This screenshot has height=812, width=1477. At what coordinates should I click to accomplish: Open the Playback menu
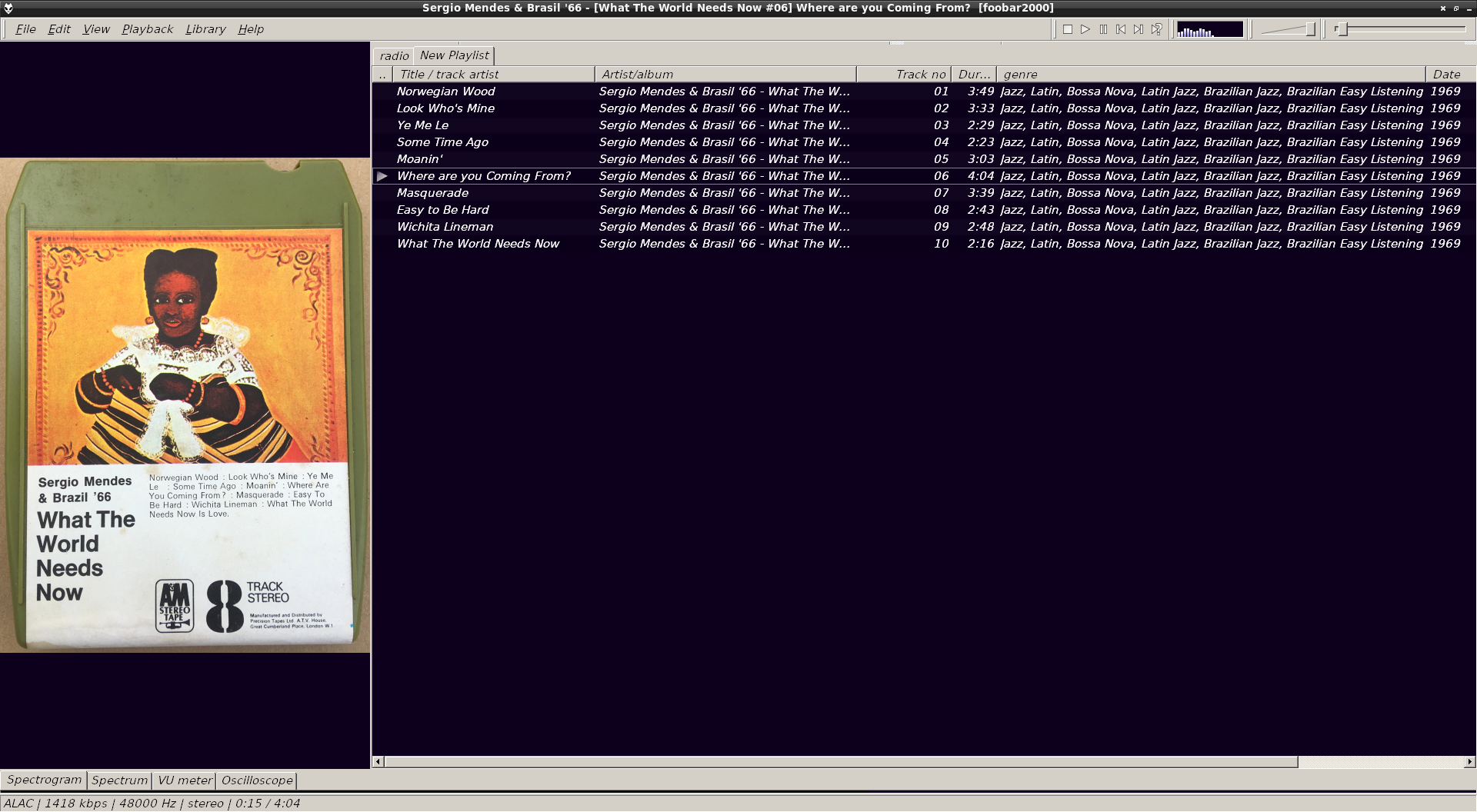click(148, 29)
